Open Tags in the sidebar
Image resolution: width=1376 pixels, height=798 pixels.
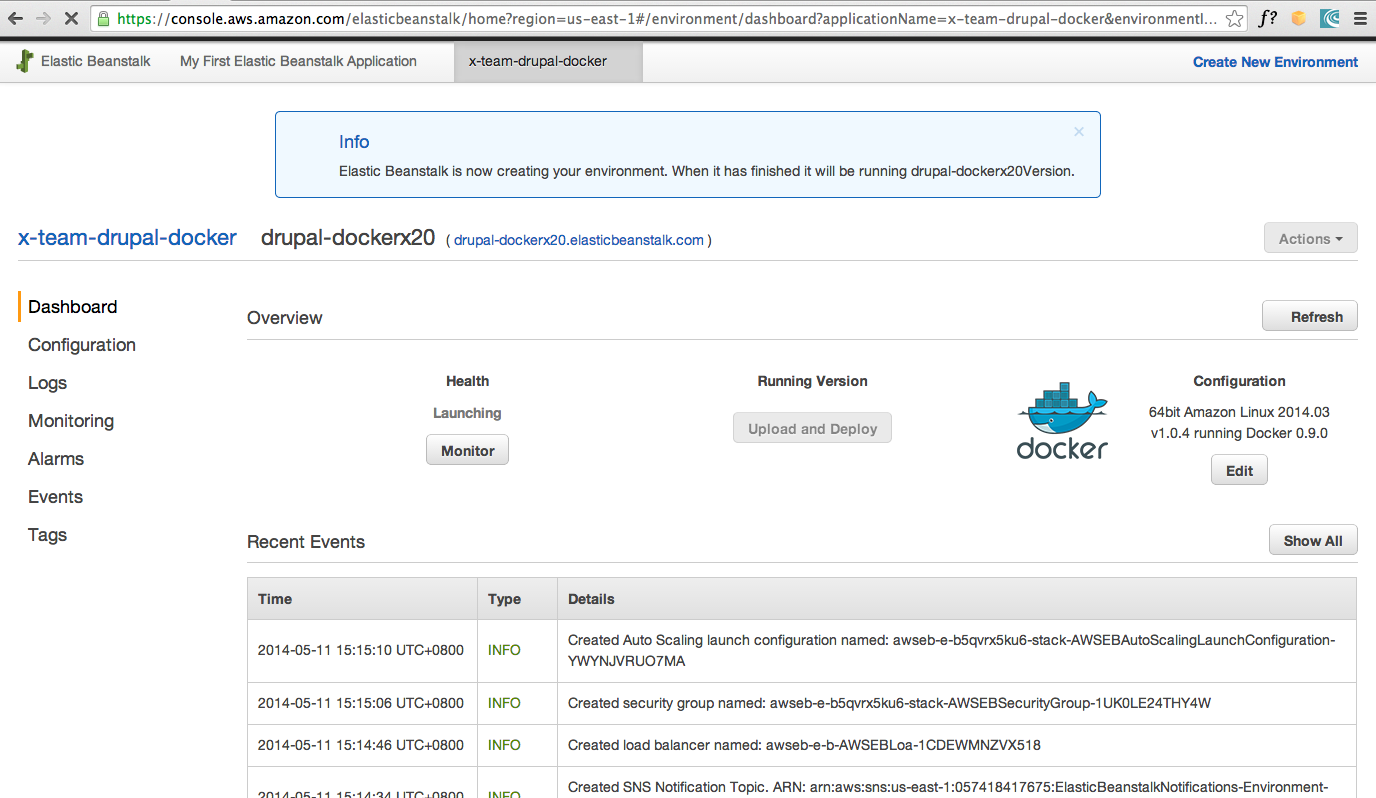47,535
